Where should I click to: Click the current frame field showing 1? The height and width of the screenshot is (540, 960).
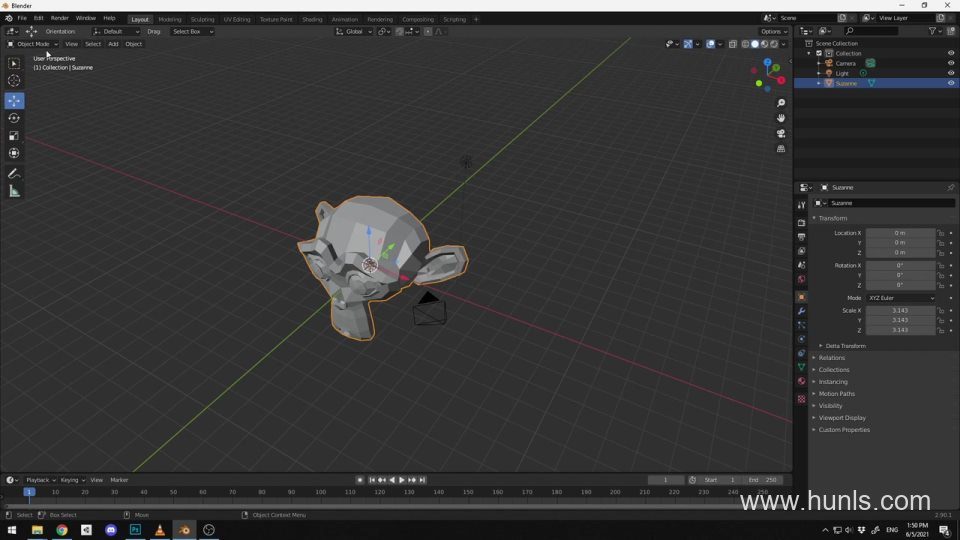(666, 480)
